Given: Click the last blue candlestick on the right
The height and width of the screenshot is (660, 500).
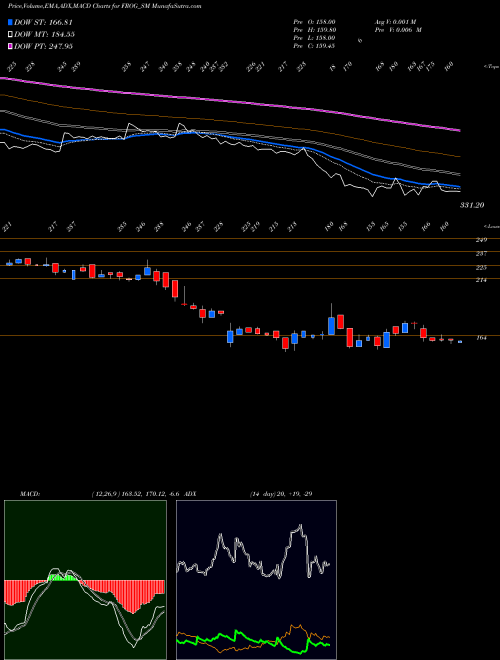Looking at the screenshot, I should 460,342.
